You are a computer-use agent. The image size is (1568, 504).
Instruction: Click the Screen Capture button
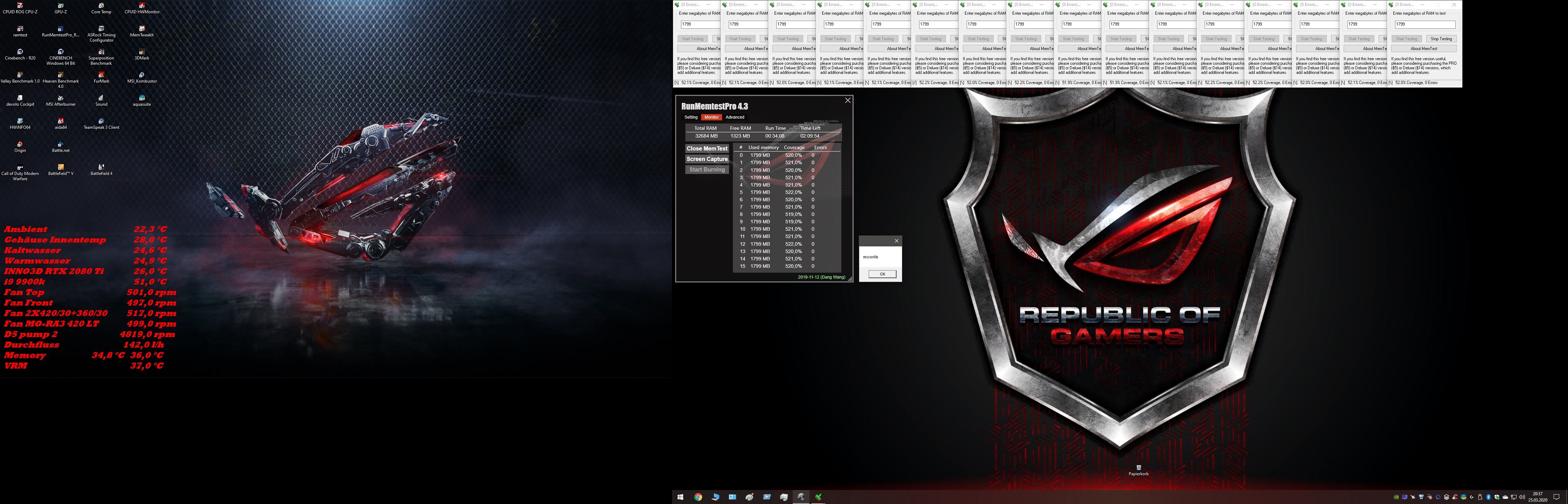tap(707, 159)
